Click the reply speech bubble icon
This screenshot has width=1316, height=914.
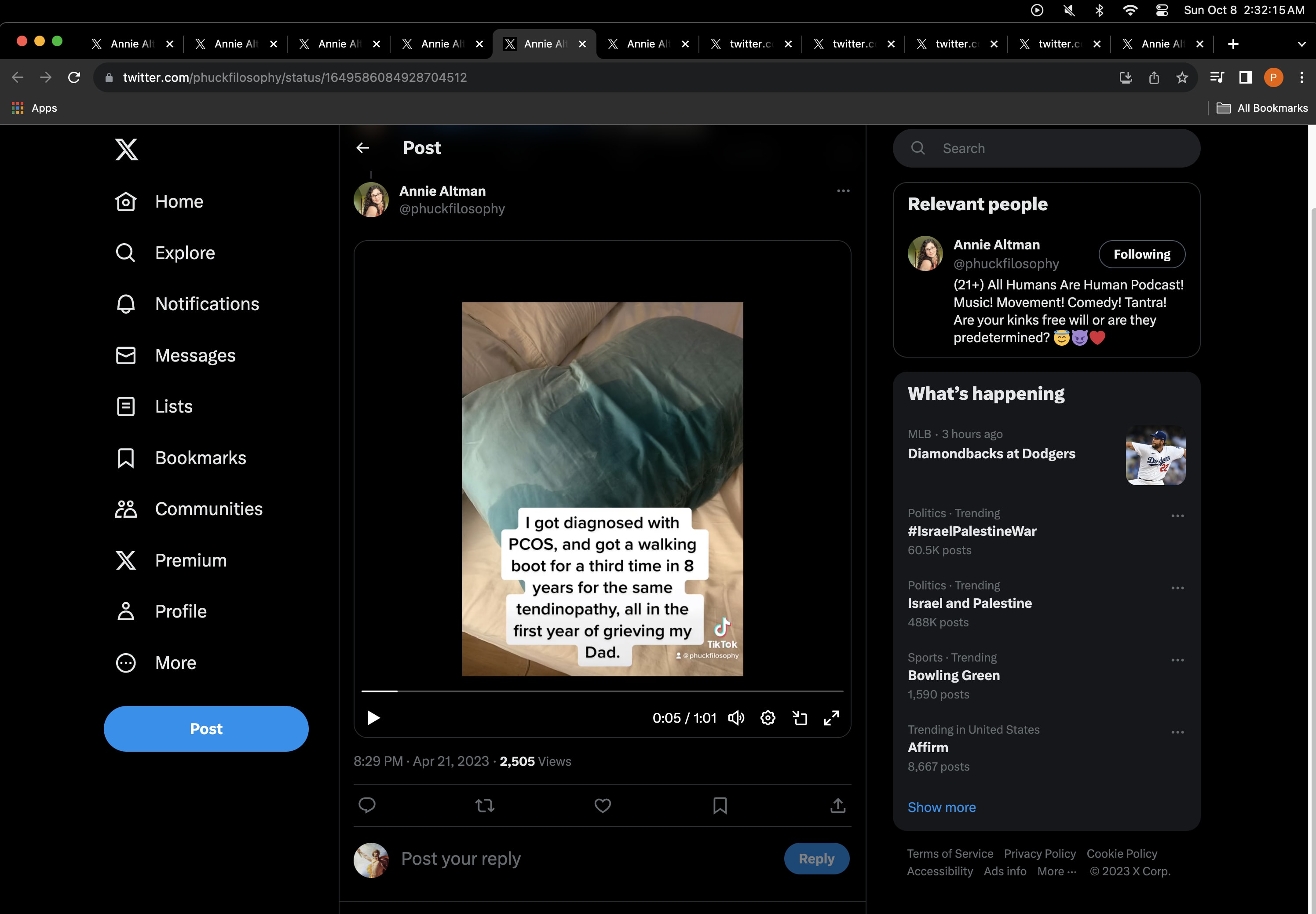click(x=366, y=805)
